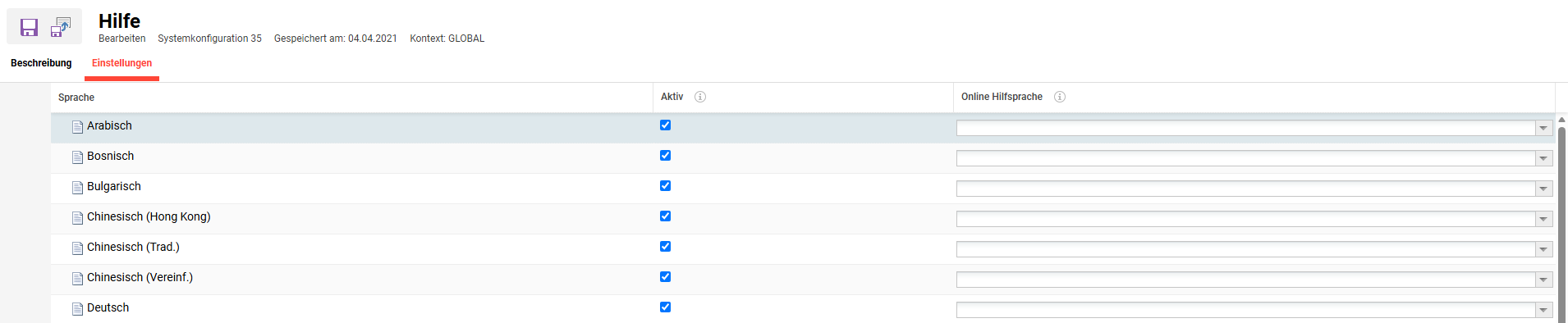Click the Deutsch Hilfsprache text field

(x=1245, y=310)
